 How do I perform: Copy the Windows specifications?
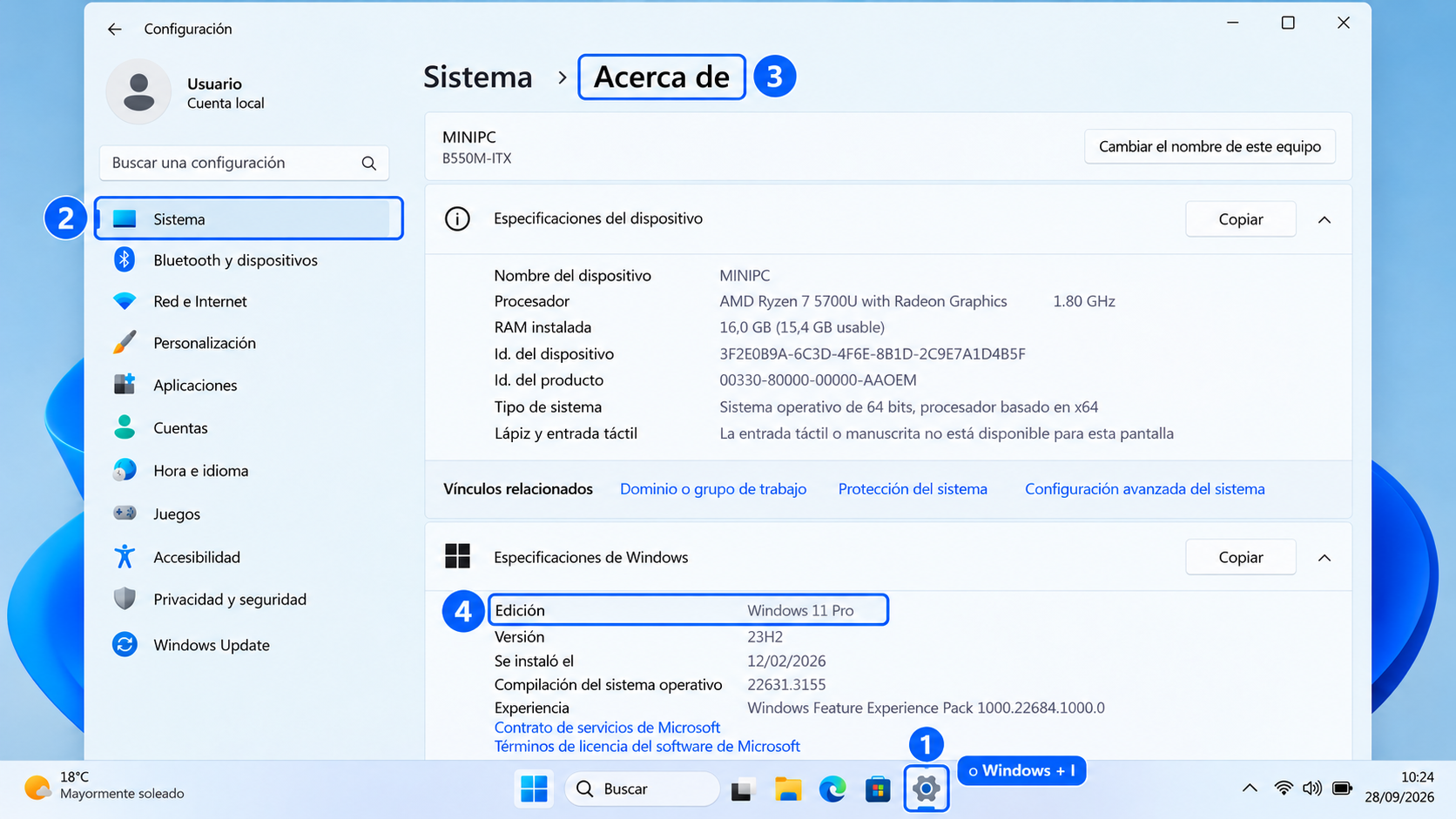pyautogui.click(x=1240, y=557)
